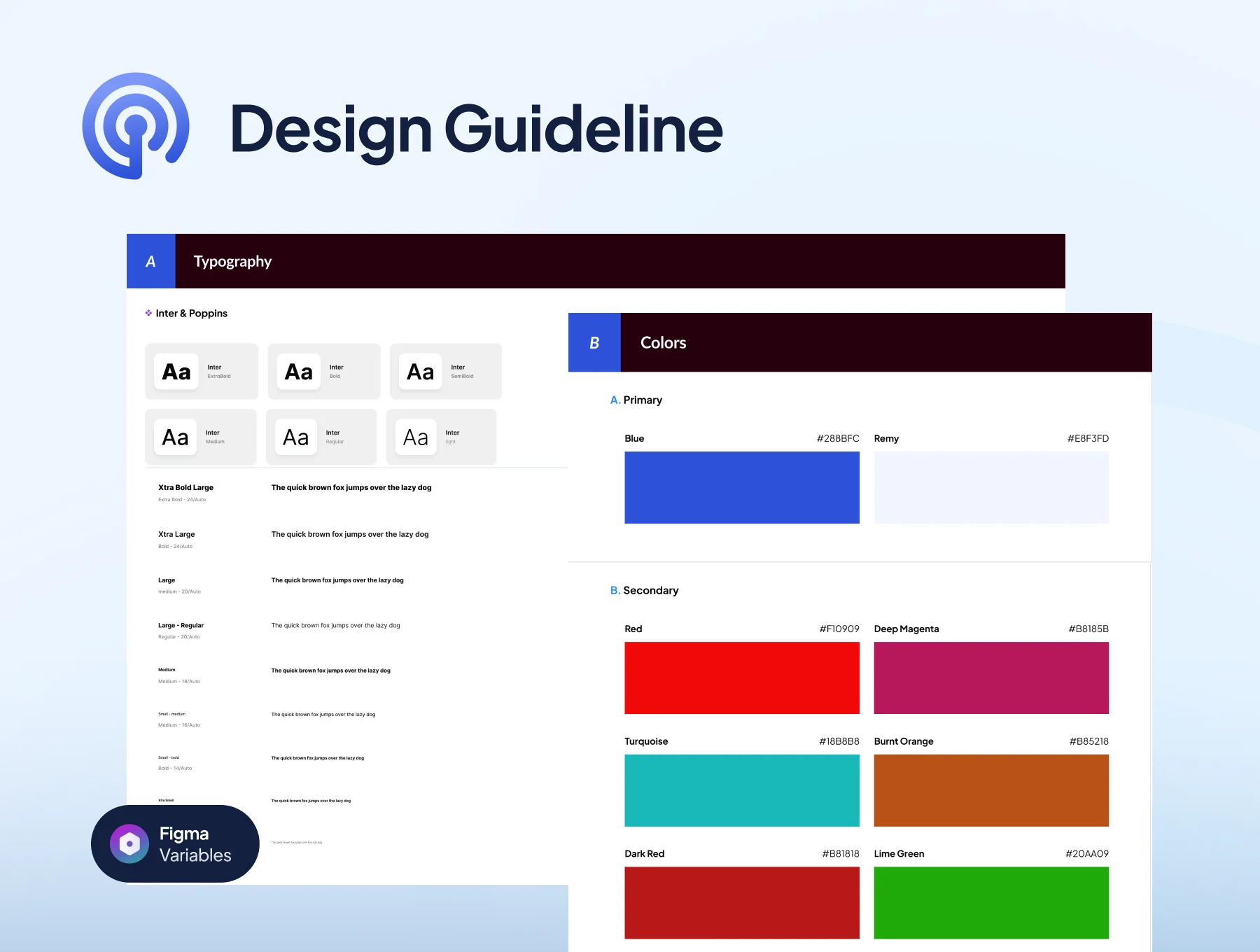Viewport: 1260px width, 952px height.
Task: Click the Small - medium style label
Action: tap(171, 714)
